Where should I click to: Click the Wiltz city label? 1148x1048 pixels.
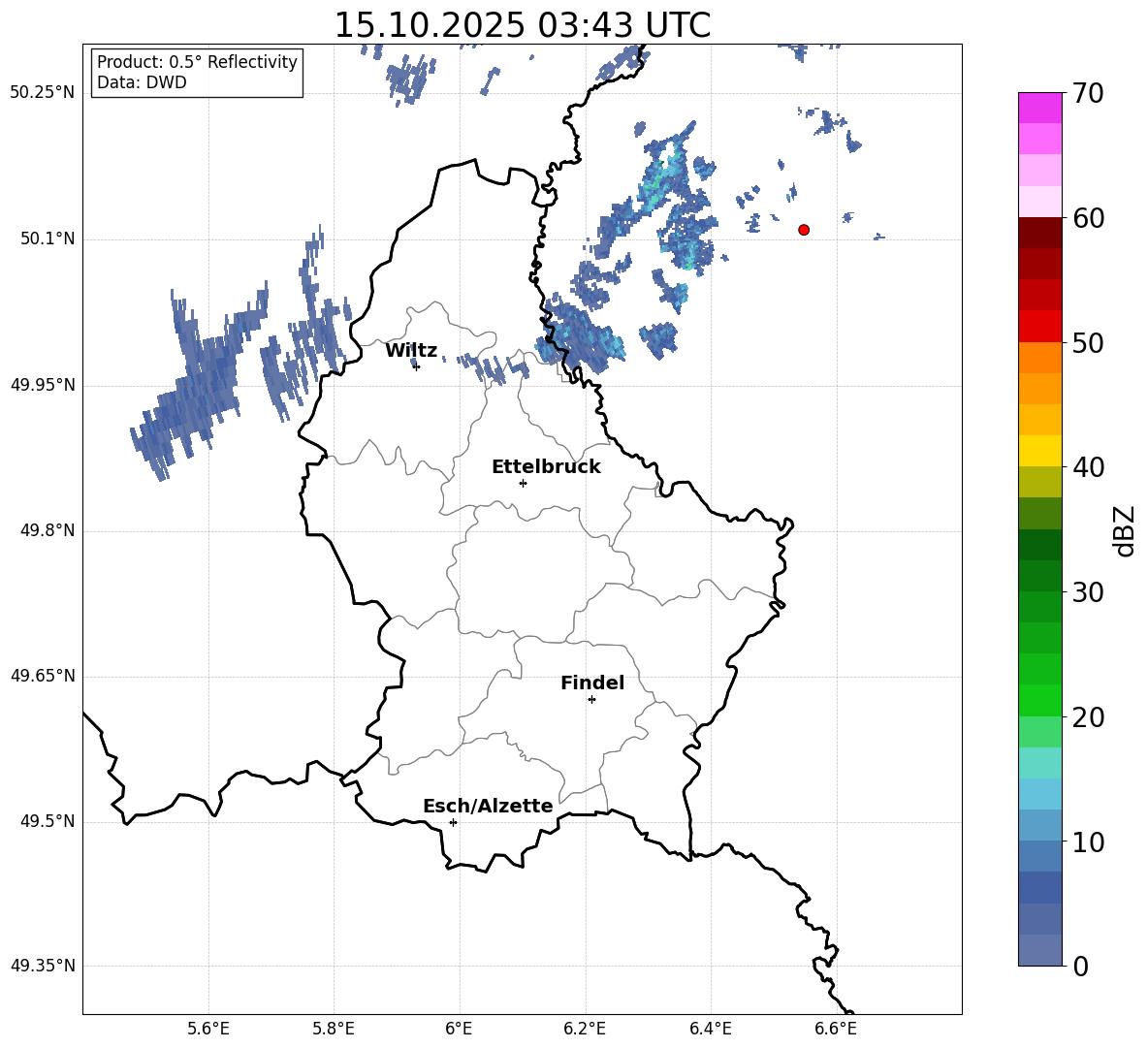click(x=411, y=351)
